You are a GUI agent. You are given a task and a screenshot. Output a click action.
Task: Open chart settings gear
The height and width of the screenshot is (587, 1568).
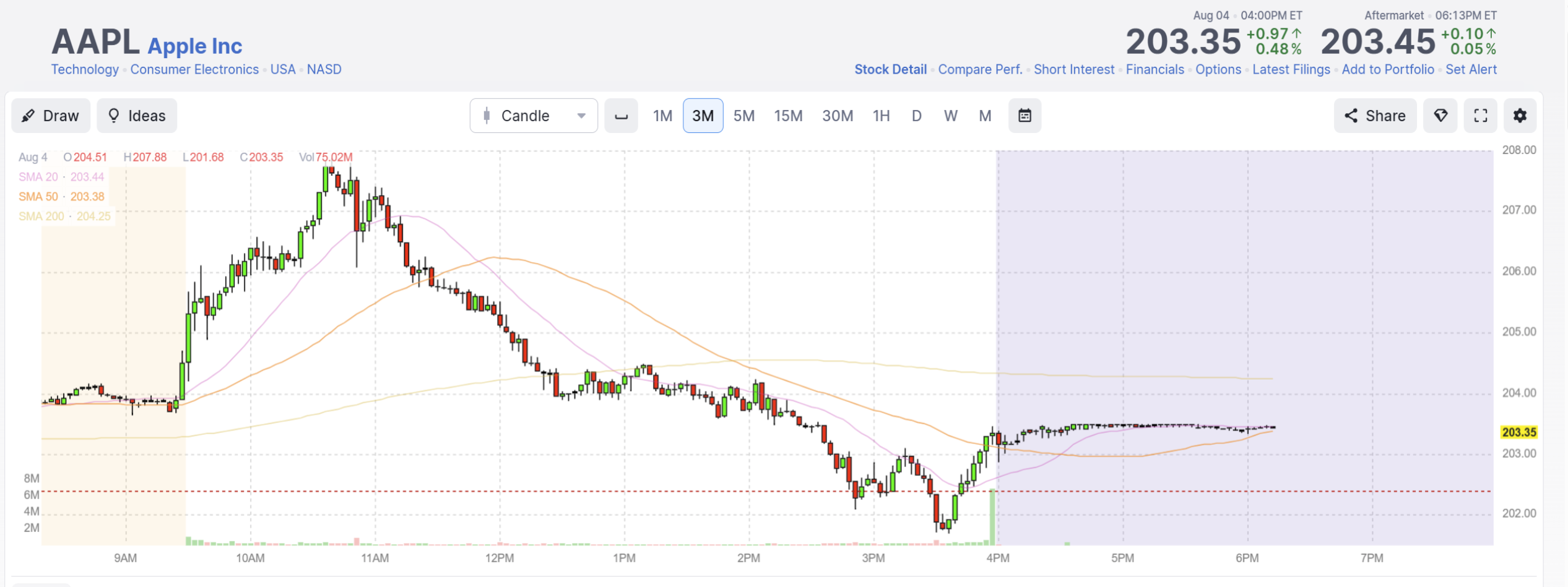pos(1520,116)
